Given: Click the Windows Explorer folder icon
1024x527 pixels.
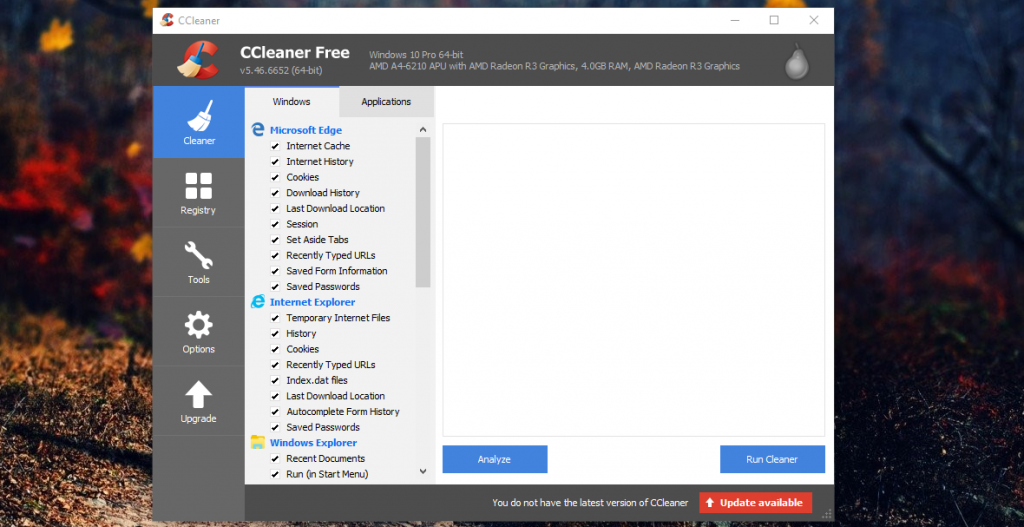Looking at the screenshot, I should coord(258,442).
